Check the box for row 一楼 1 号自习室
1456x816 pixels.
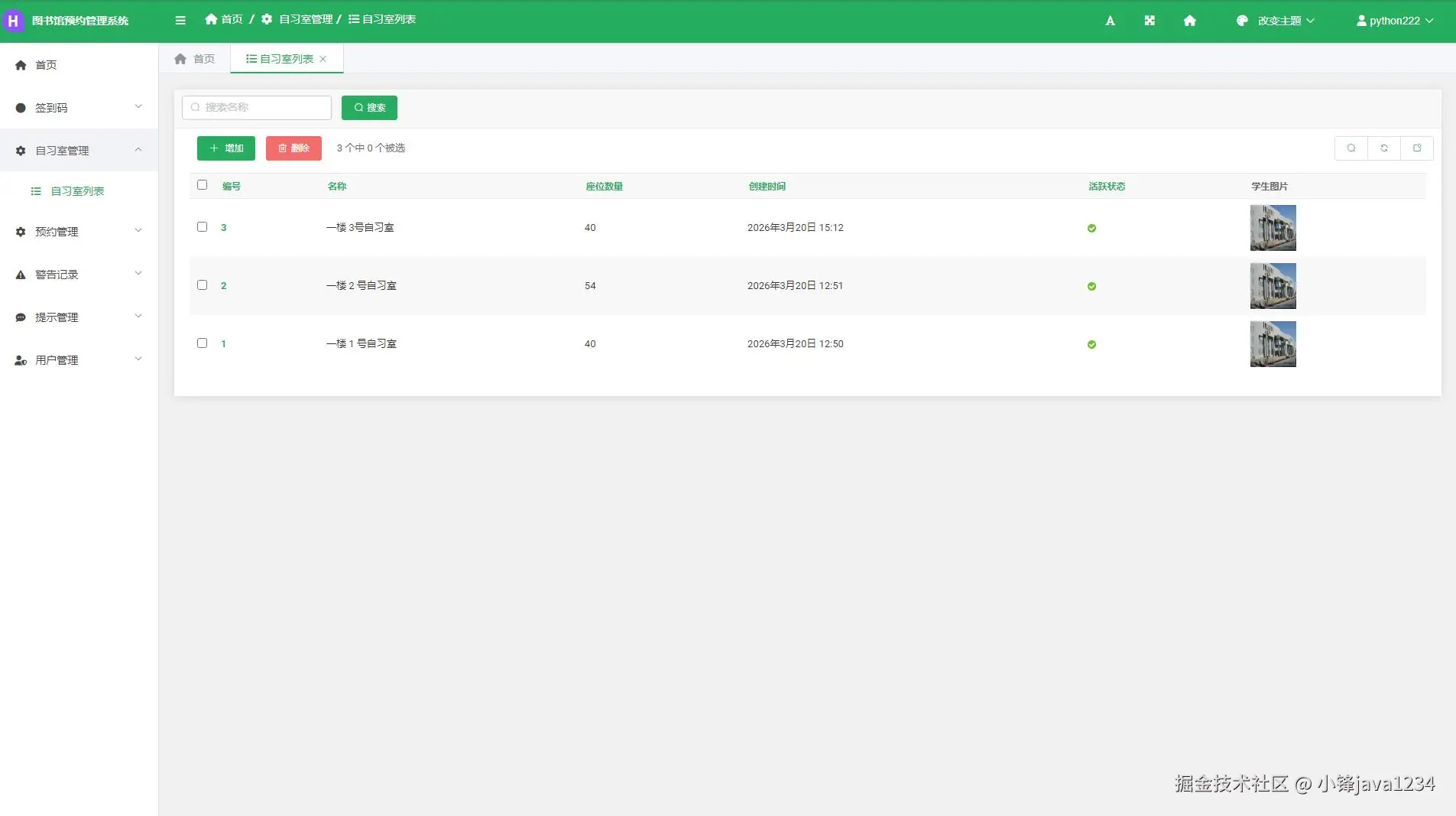click(202, 343)
